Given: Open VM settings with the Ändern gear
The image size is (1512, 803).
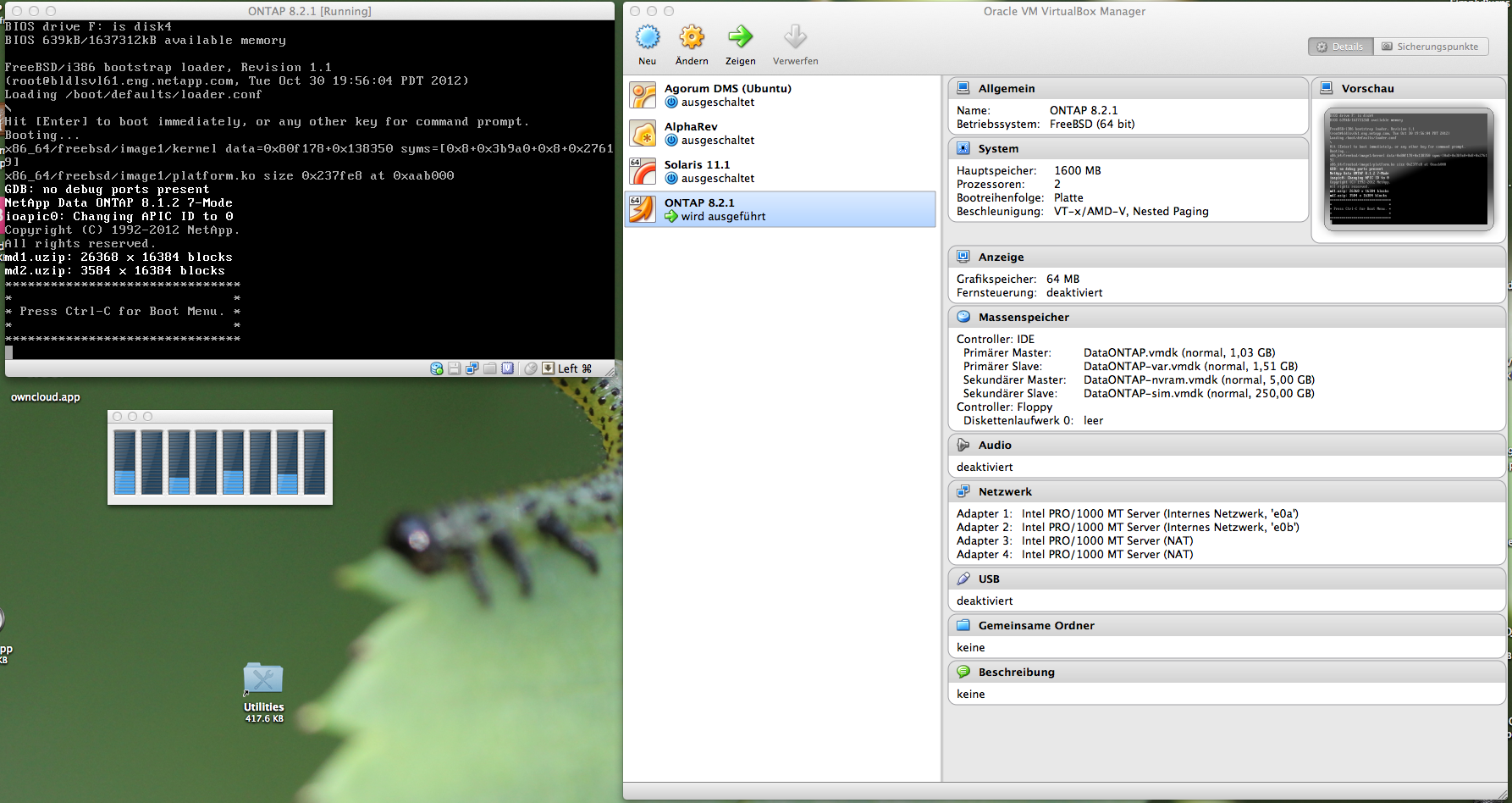Looking at the screenshot, I should 692,37.
